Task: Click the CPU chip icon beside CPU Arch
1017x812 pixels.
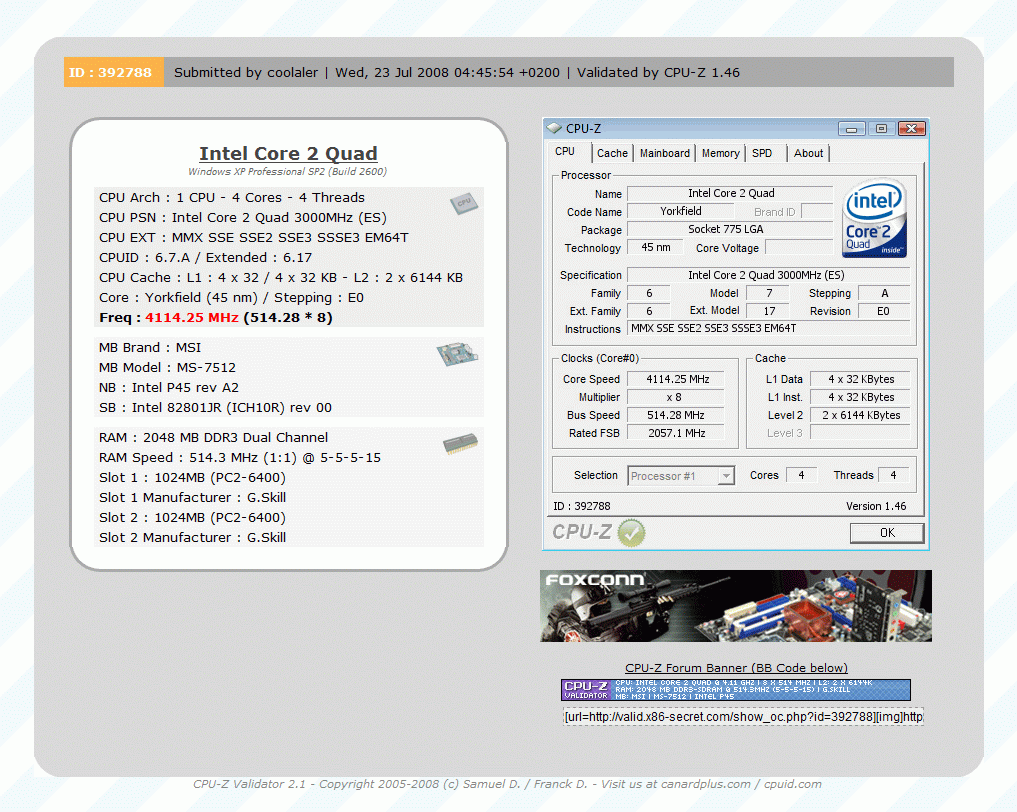Action: 464,203
